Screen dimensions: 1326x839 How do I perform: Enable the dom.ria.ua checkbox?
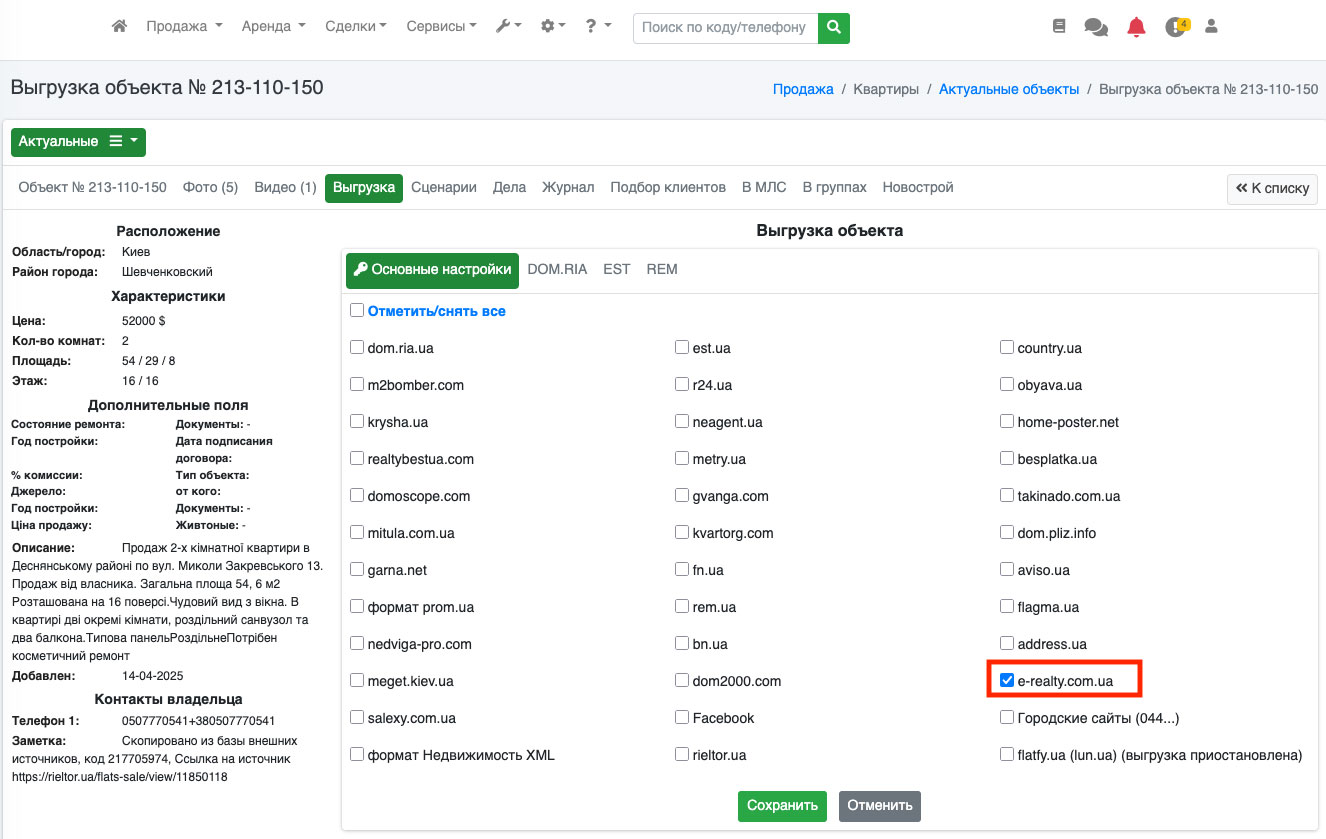(x=357, y=348)
